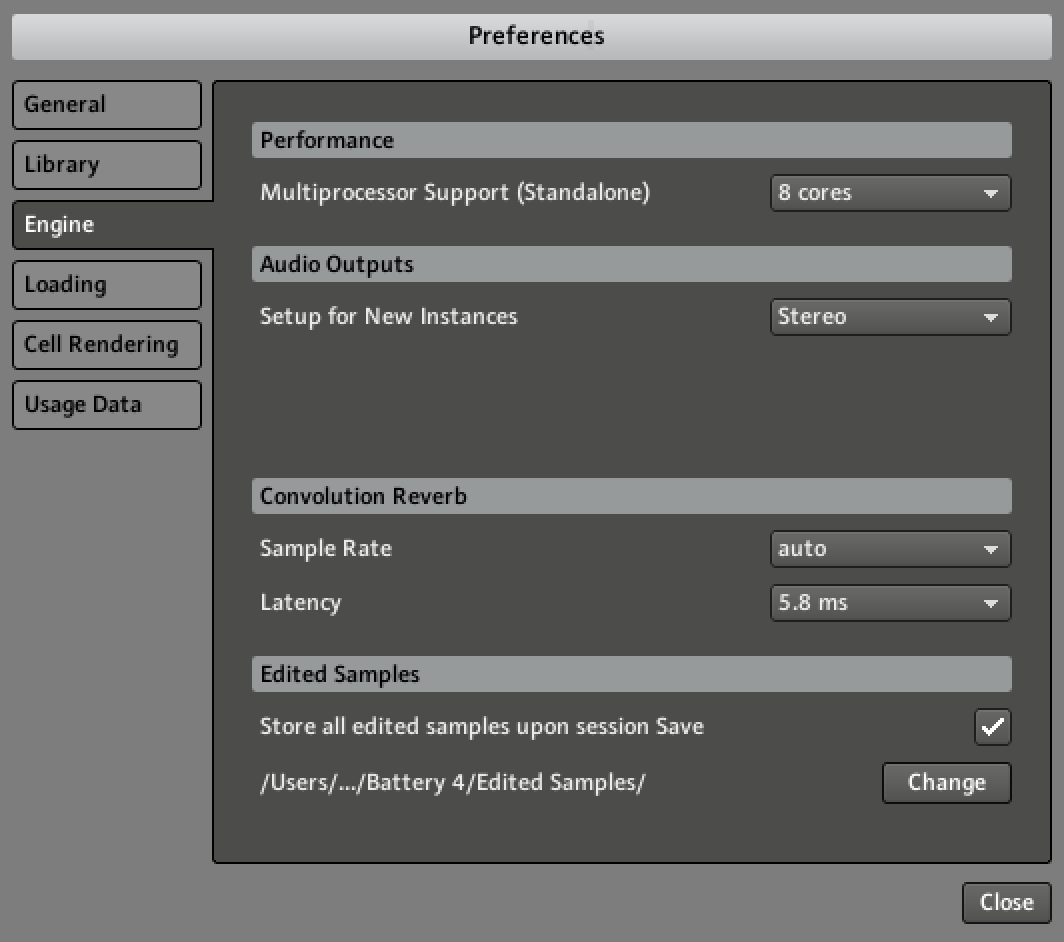The image size is (1064, 942).
Task: Go to the Loading tab
Action: [x=106, y=285]
